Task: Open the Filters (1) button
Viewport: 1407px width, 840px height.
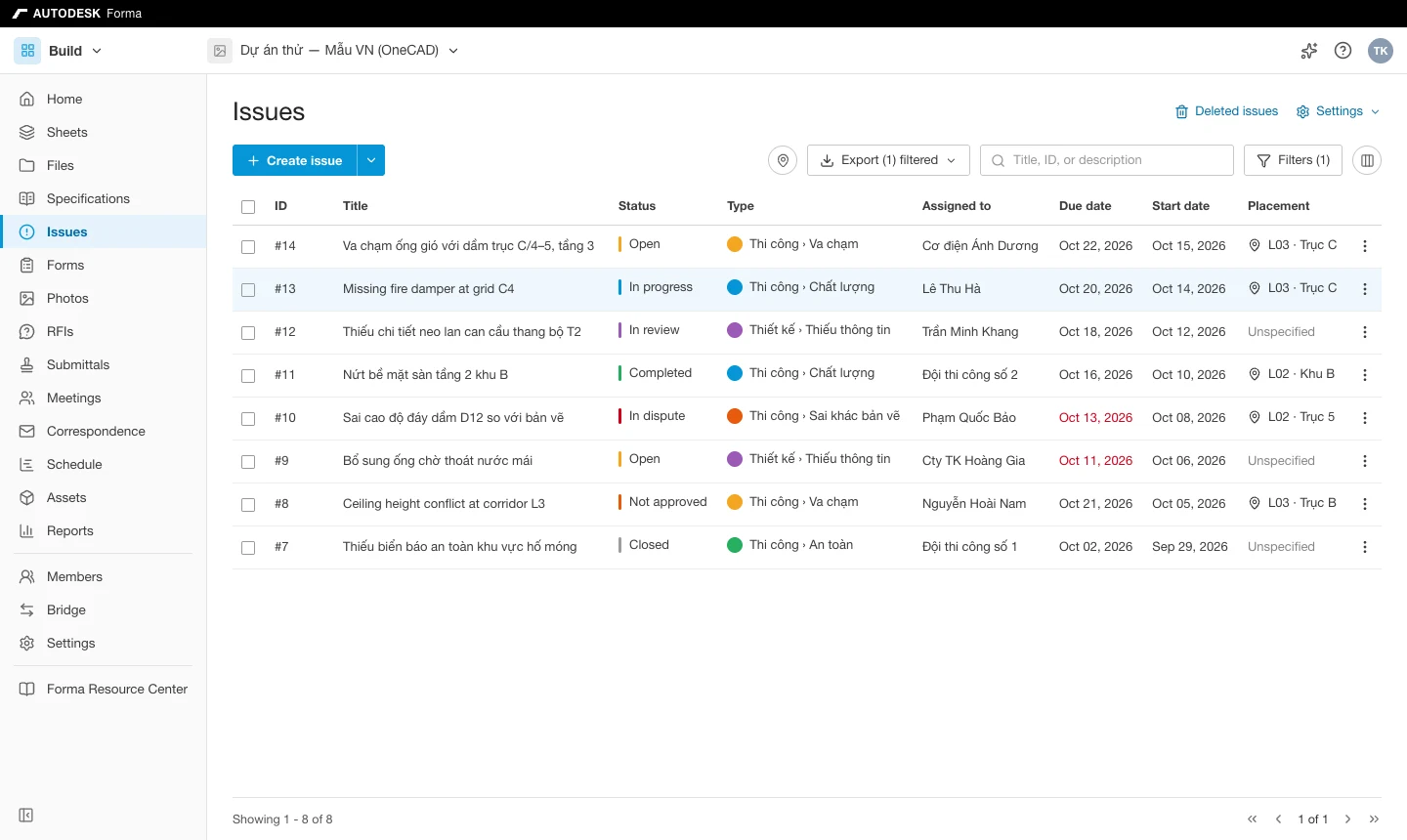Action: point(1293,160)
